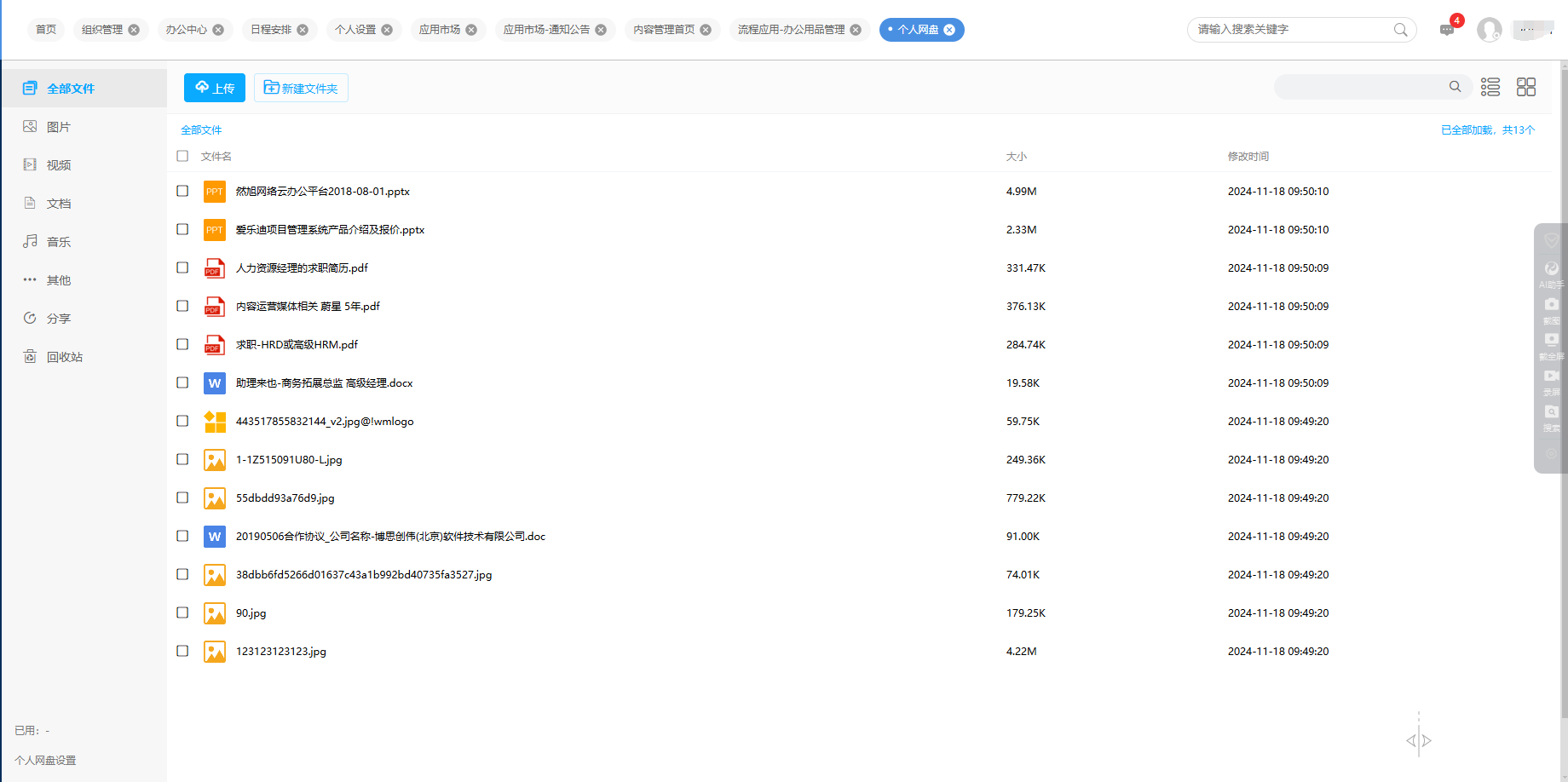Screen dimensions: 1568x782
Task: Click image icon of 90.jpg
Action: click(215, 613)
